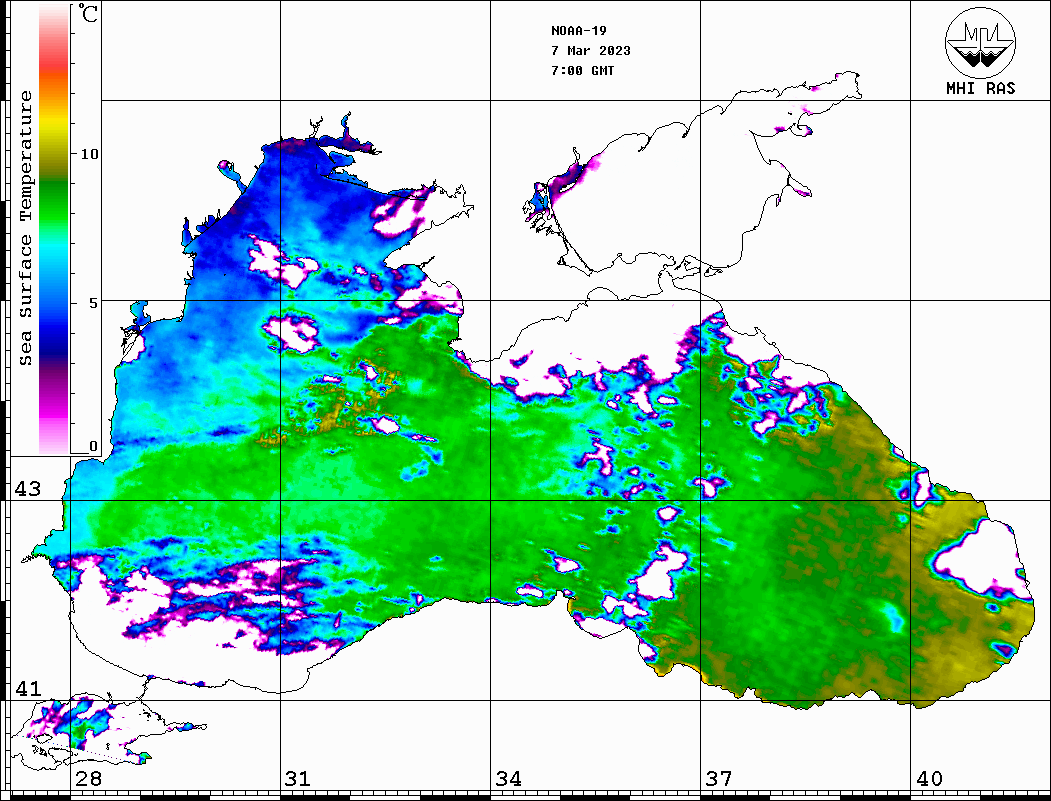Click the Sea Surface Temperature axis title
Screen dimensions: 1051x801
(x=25, y=228)
